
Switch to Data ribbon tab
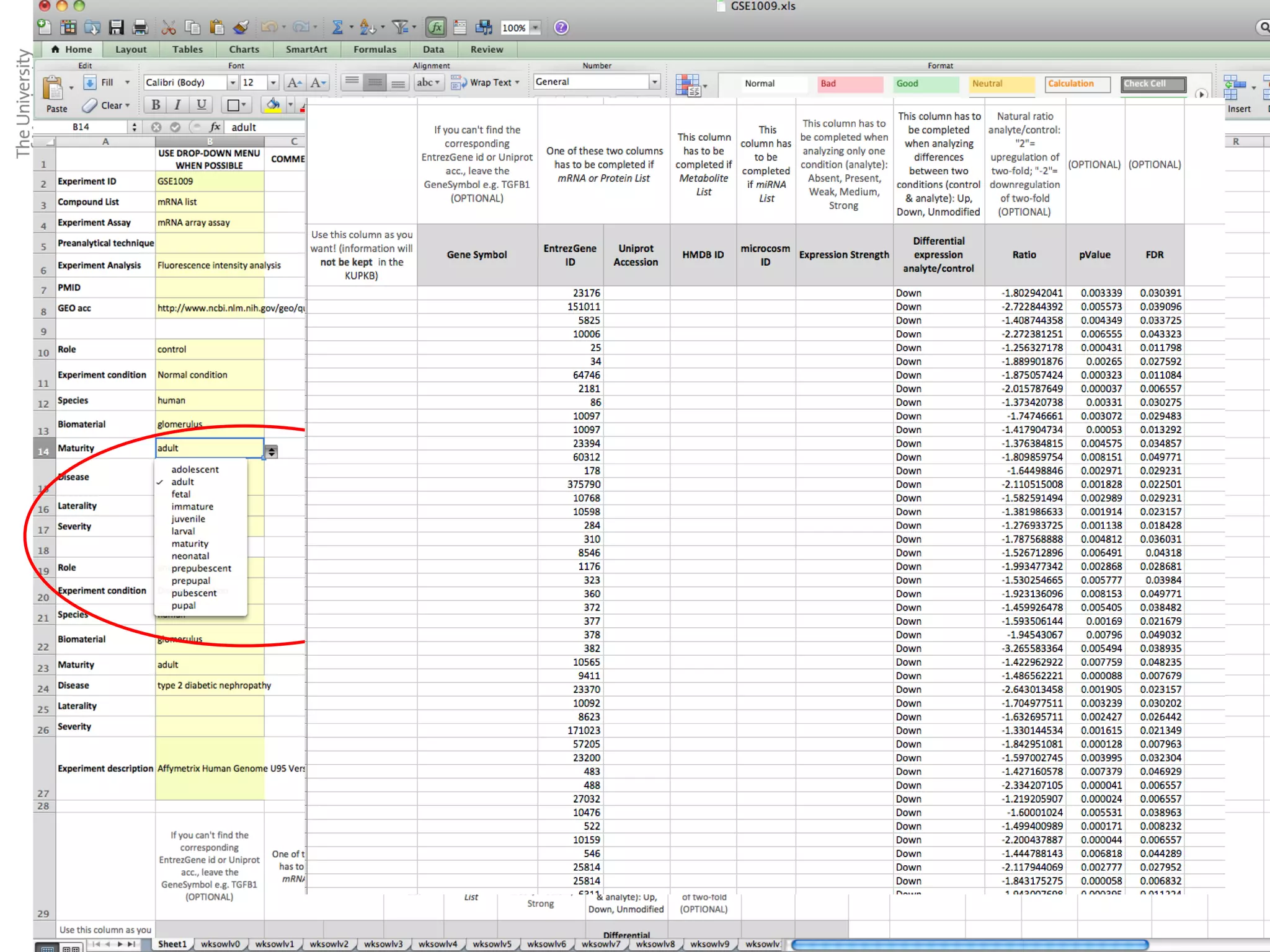click(x=433, y=50)
